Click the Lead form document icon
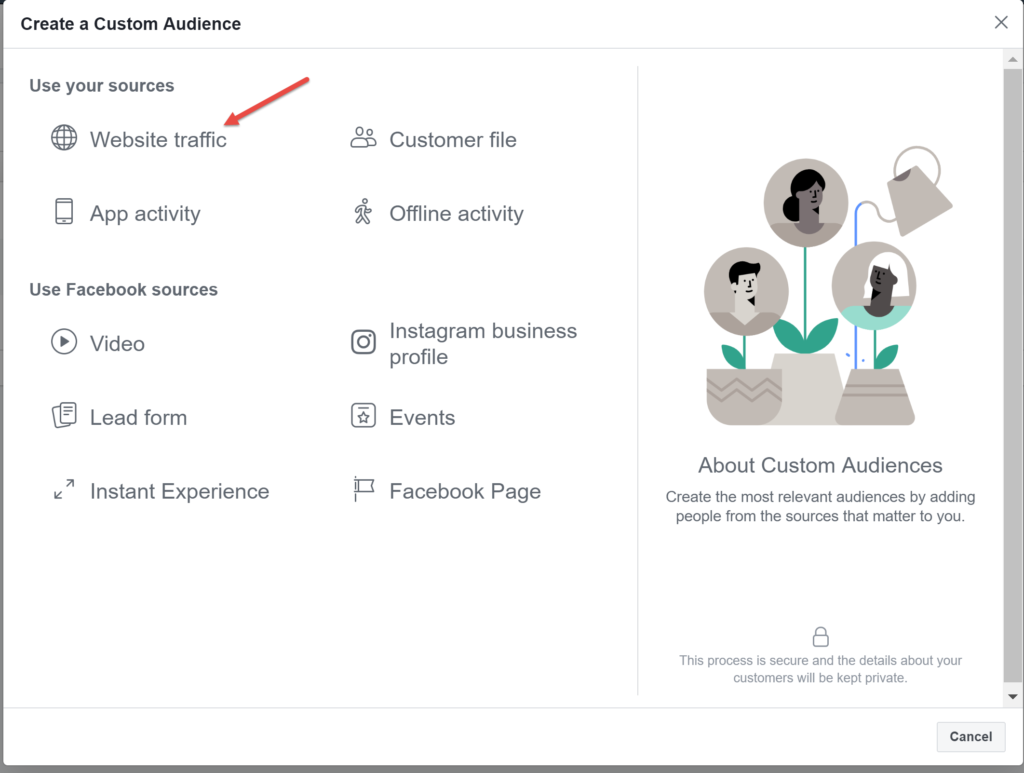Image resolution: width=1024 pixels, height=773 pixels. (x=64, y=415)
